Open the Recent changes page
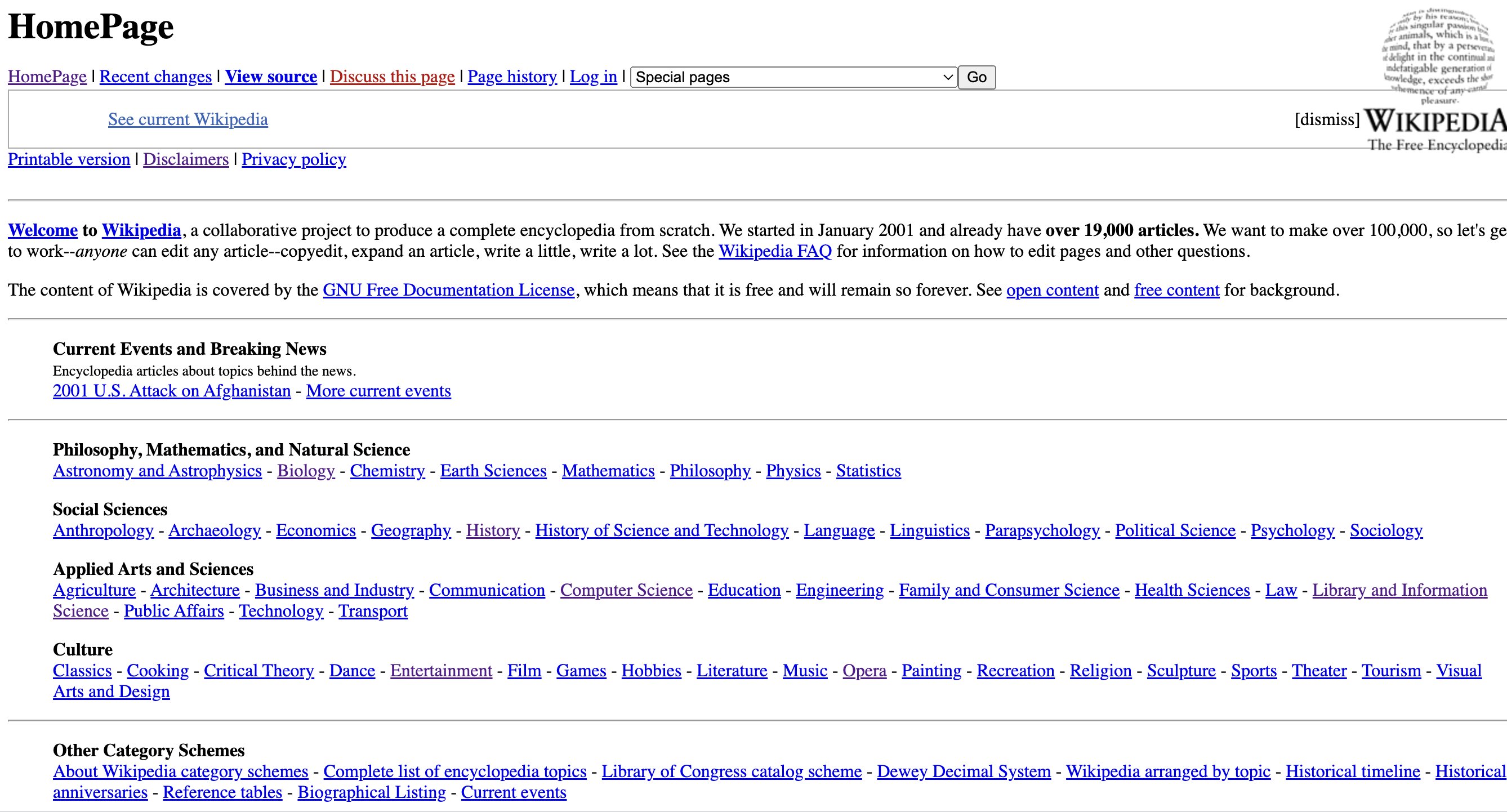This screenshot has height=812, width=1507. click(x=155, y=77)
